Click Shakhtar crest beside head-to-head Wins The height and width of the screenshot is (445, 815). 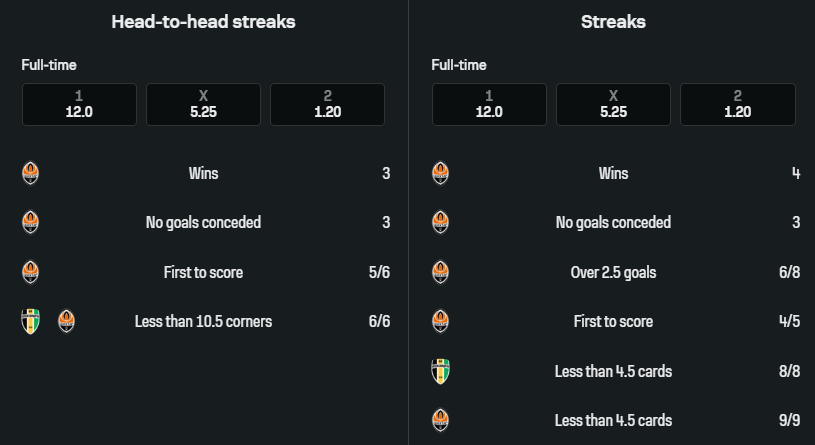point(31,173)
